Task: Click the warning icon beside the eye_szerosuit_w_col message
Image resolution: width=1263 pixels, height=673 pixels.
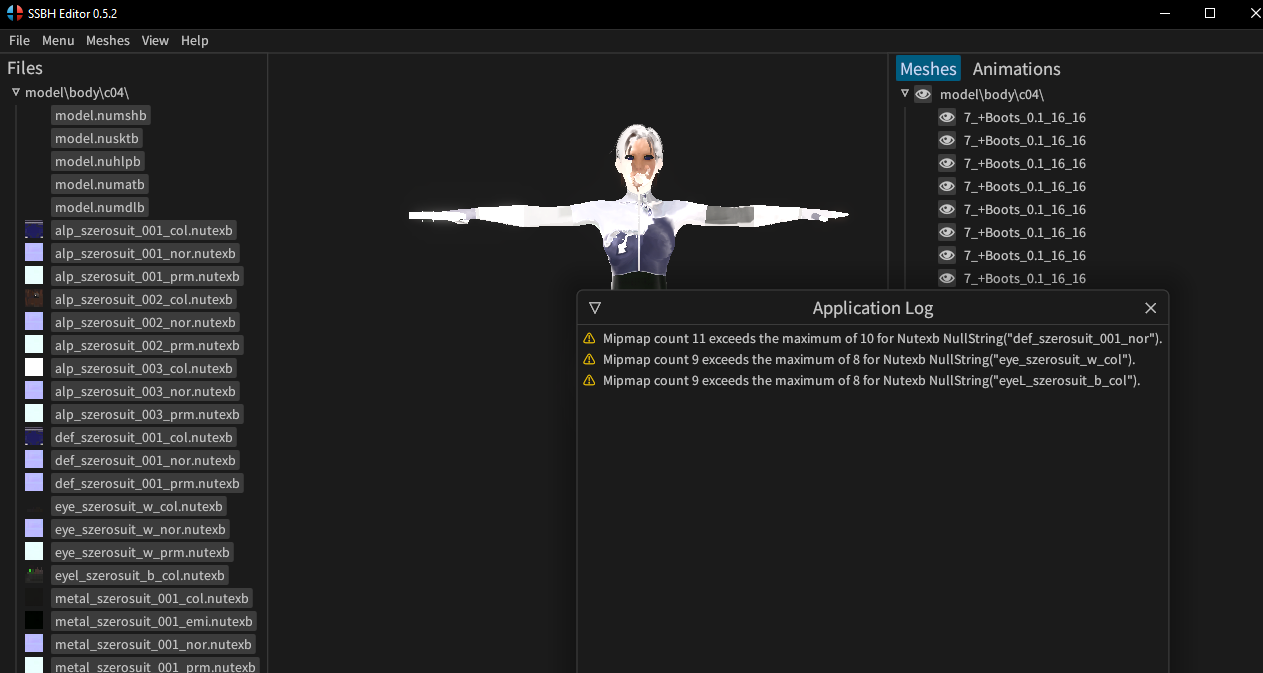Action: coord(589,359)
